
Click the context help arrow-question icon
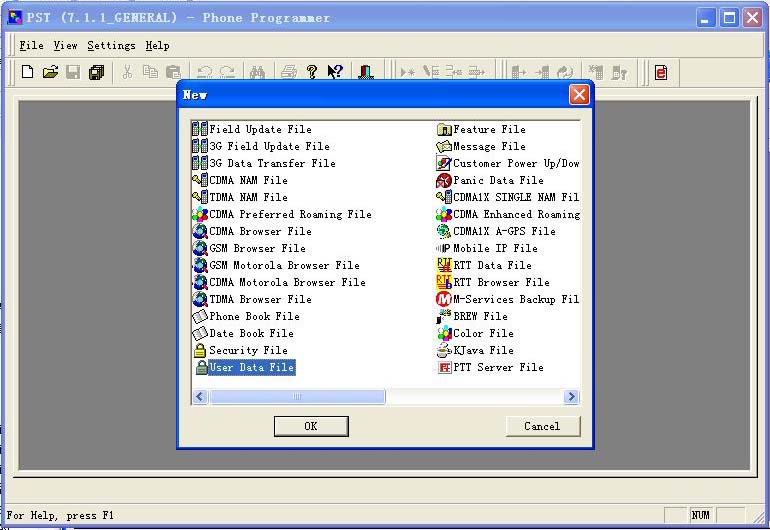(335, 72)
